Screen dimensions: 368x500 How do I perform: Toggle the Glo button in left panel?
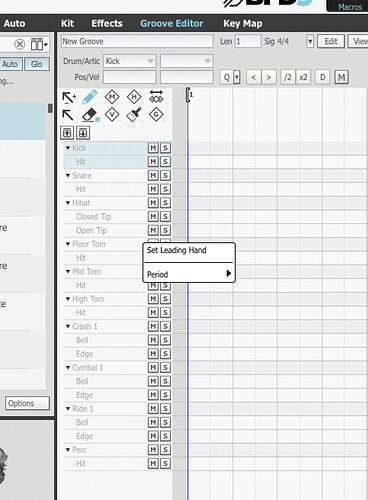click(x=37, y=64)
